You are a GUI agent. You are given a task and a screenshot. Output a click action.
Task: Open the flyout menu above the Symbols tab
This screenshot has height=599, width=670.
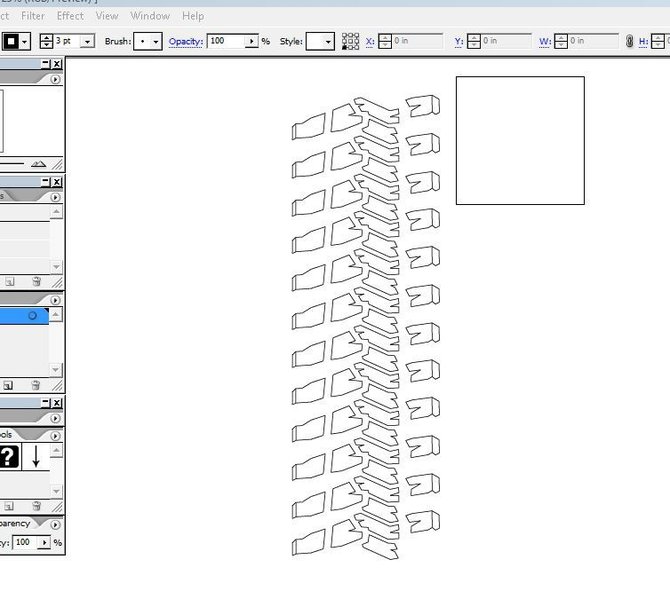[x=55, y=418]
